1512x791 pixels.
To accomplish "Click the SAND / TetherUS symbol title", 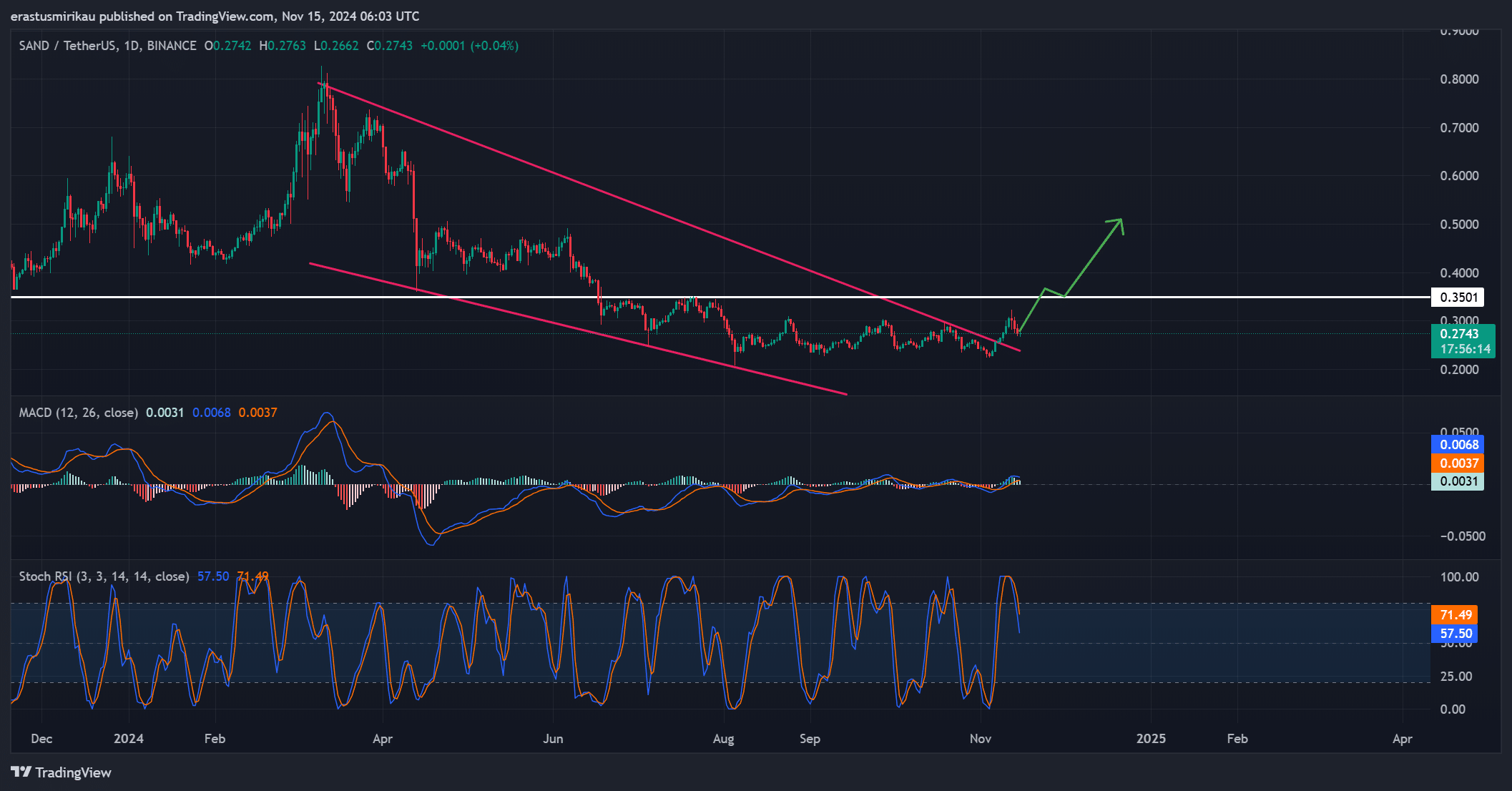I will (x=107, y=46).
